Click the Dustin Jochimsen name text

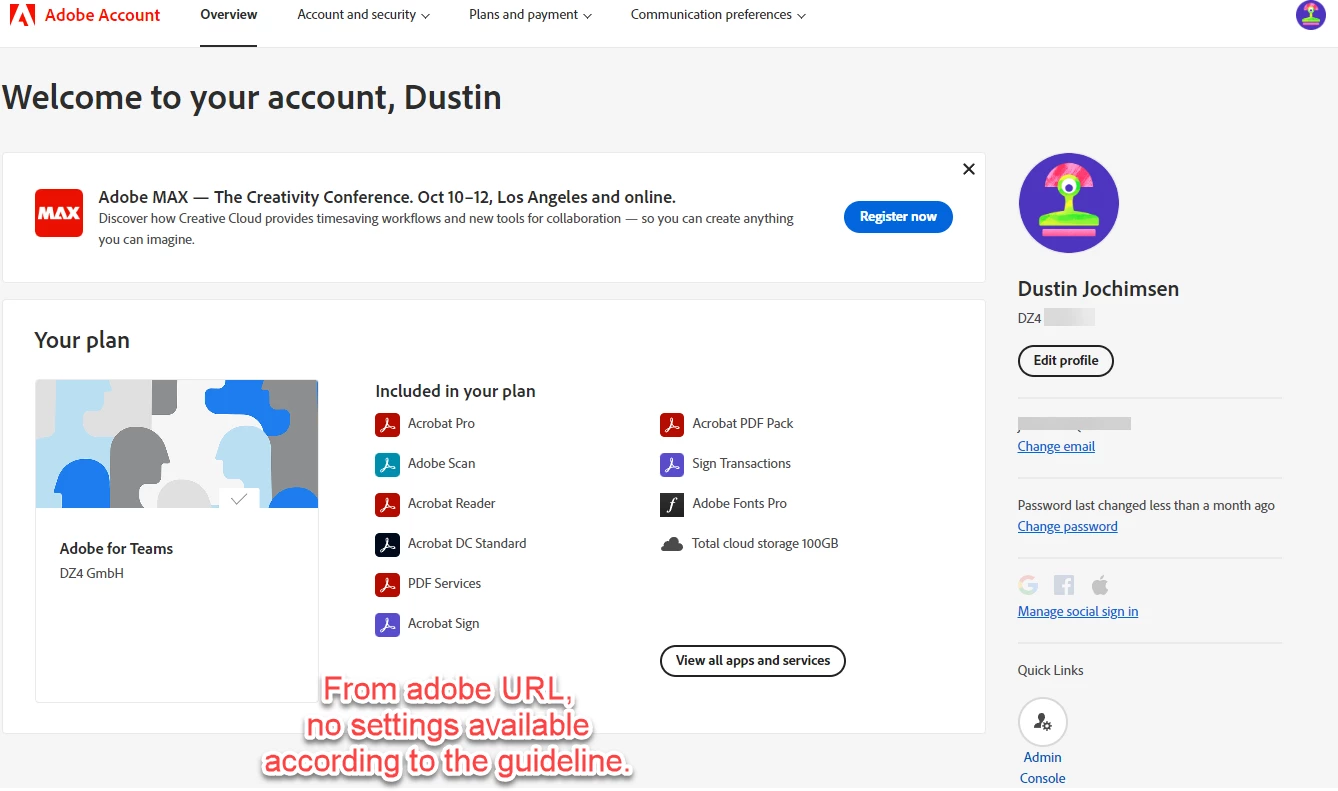pyautogui.click(x=1098, y=289)
